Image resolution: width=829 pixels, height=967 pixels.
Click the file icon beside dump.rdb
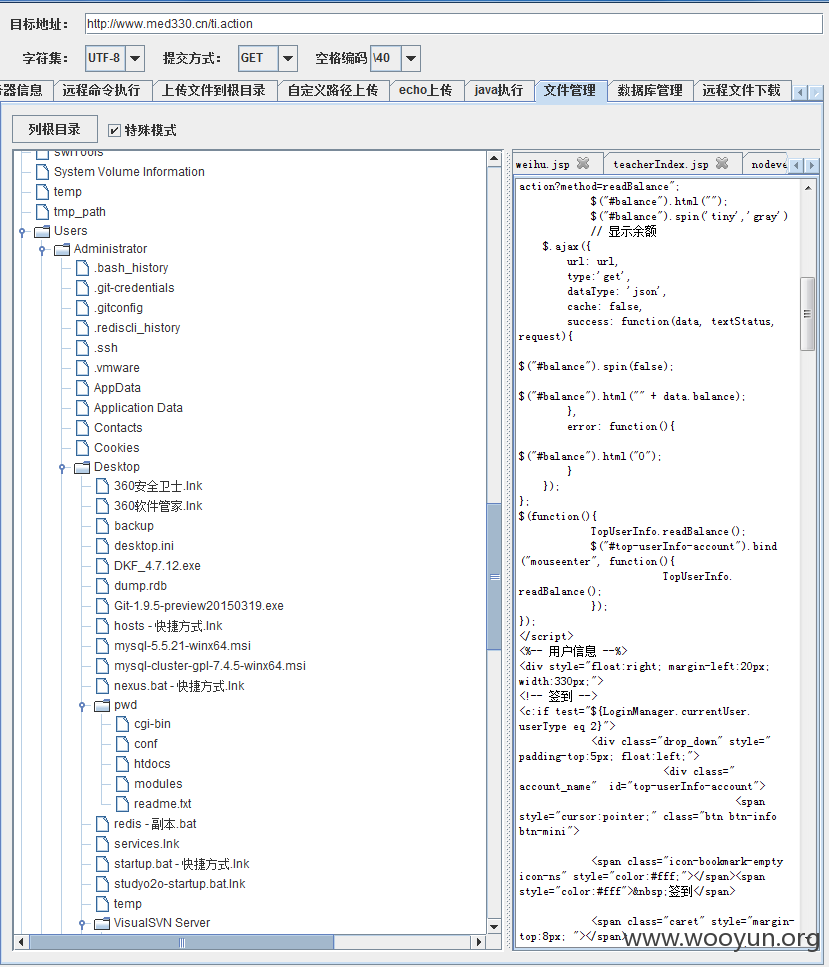coord(102,586)
